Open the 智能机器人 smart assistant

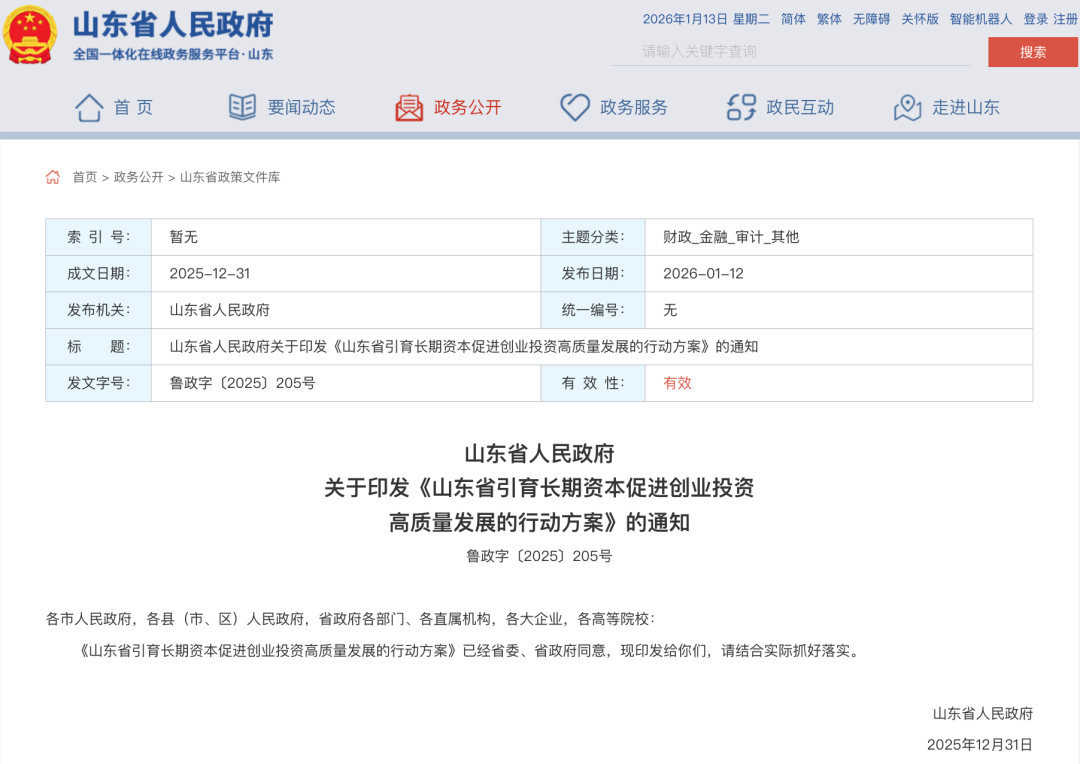[x=981, y=18]
